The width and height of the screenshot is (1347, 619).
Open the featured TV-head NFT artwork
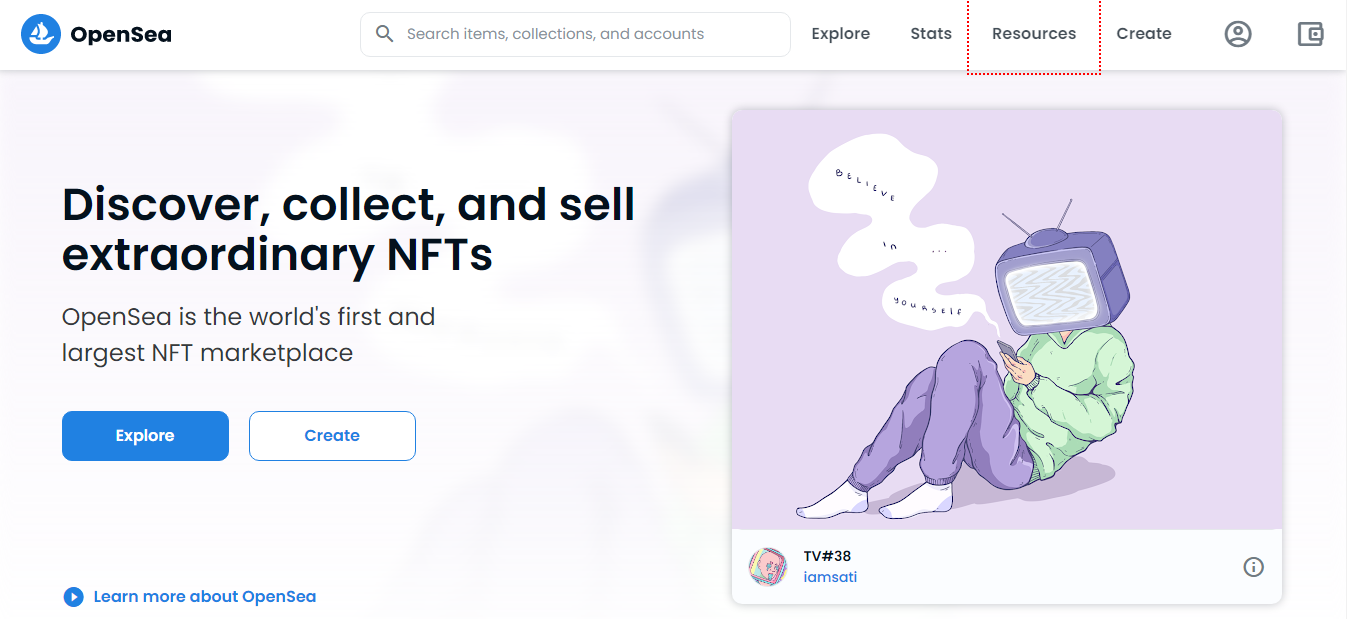pos(1006,320)
